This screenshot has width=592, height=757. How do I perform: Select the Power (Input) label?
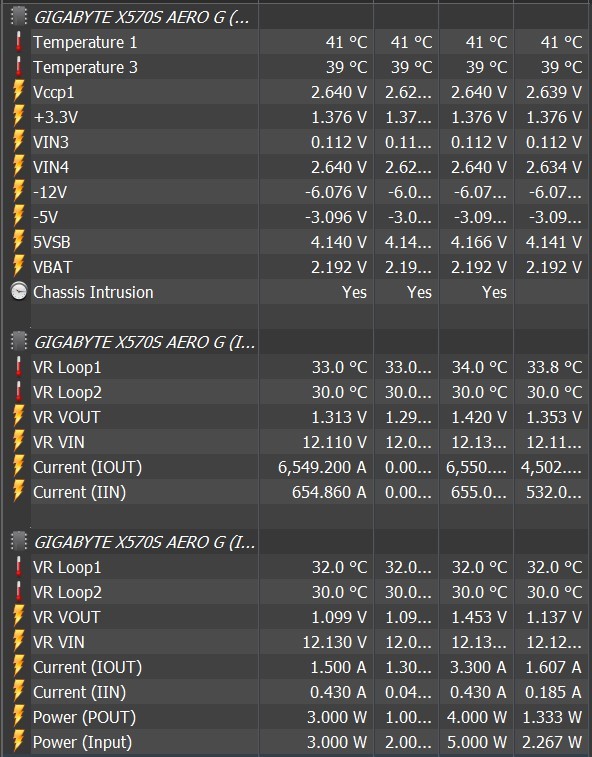coord(82,743)
